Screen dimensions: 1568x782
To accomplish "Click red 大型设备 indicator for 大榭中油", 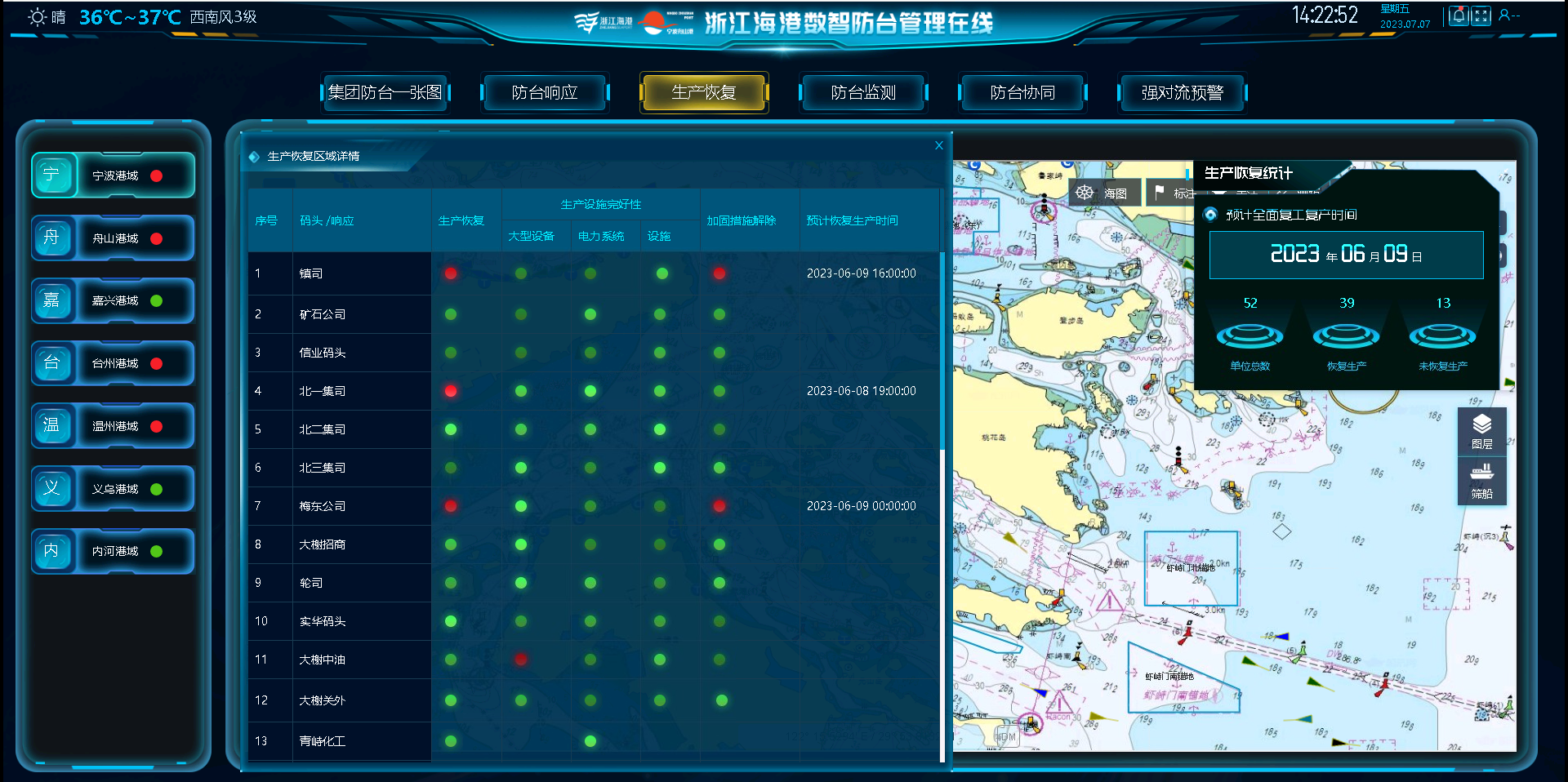I will click(x=521, y=660).
